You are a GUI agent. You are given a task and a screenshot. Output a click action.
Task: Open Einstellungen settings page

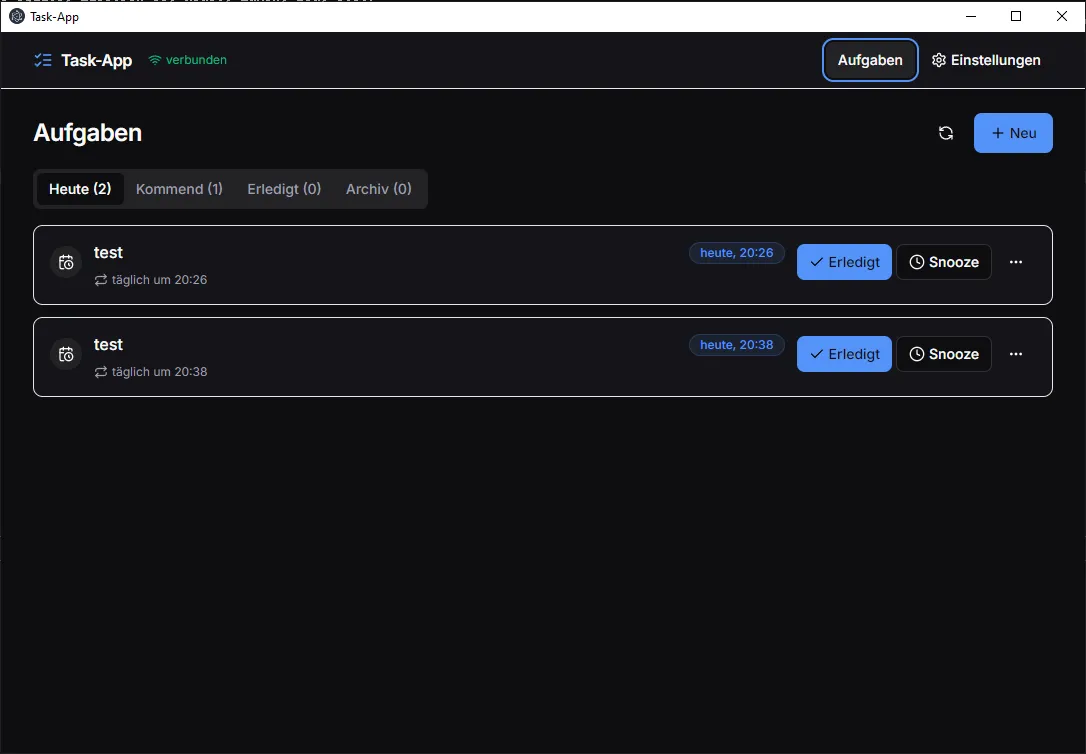click(986, 60)
